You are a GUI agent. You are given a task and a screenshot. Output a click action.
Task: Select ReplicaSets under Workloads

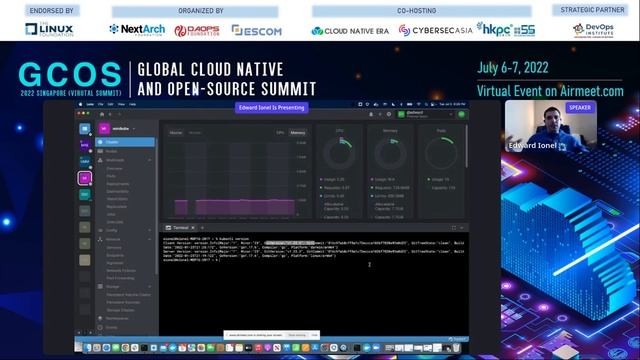point(117,207)
